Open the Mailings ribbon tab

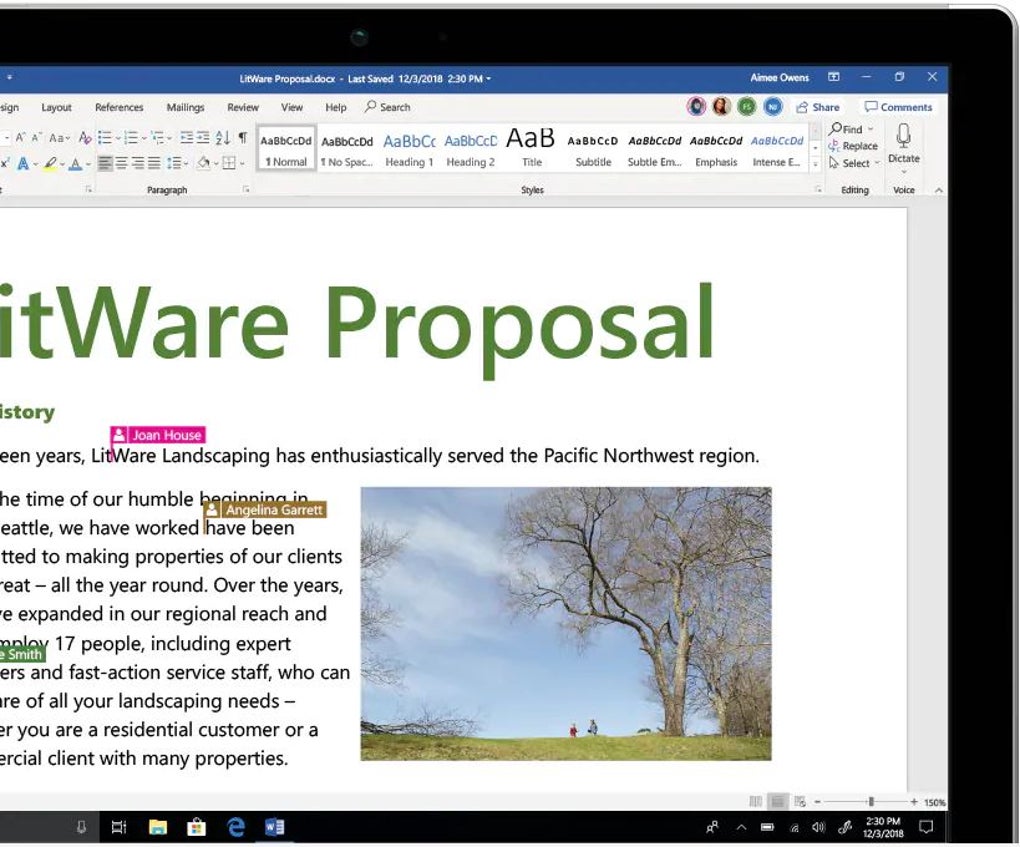[185, 107]
